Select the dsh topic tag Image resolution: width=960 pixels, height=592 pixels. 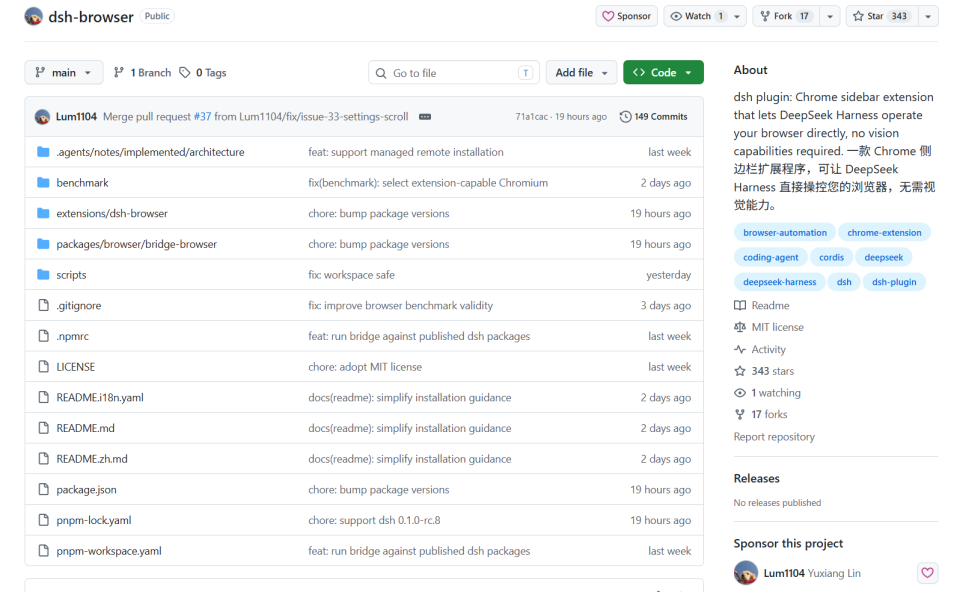point(844,282)
